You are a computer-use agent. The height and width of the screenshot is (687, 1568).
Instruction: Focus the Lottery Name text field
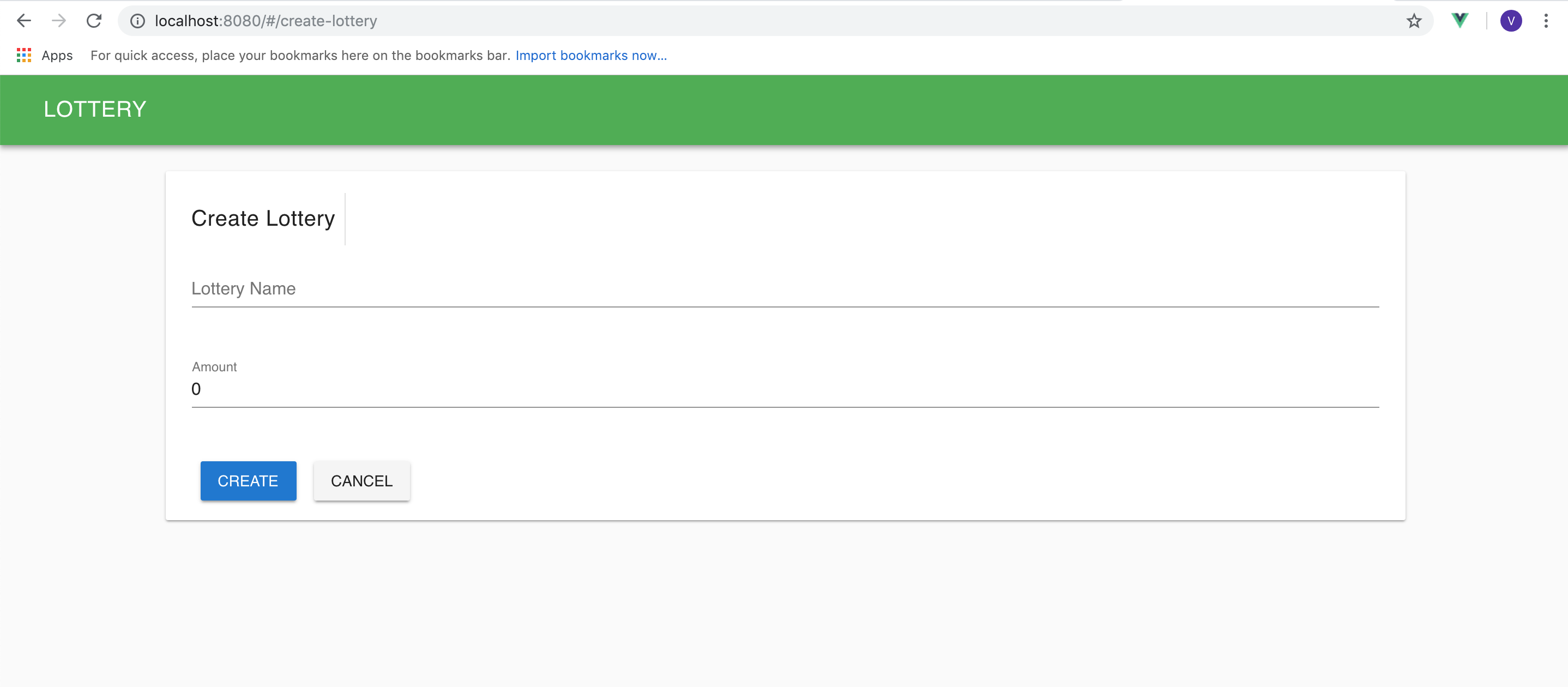click(x=784, y=289)
